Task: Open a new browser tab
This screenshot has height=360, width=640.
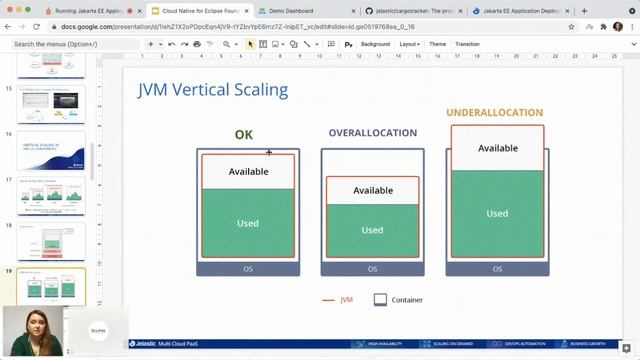Action: tap(584, 11)
